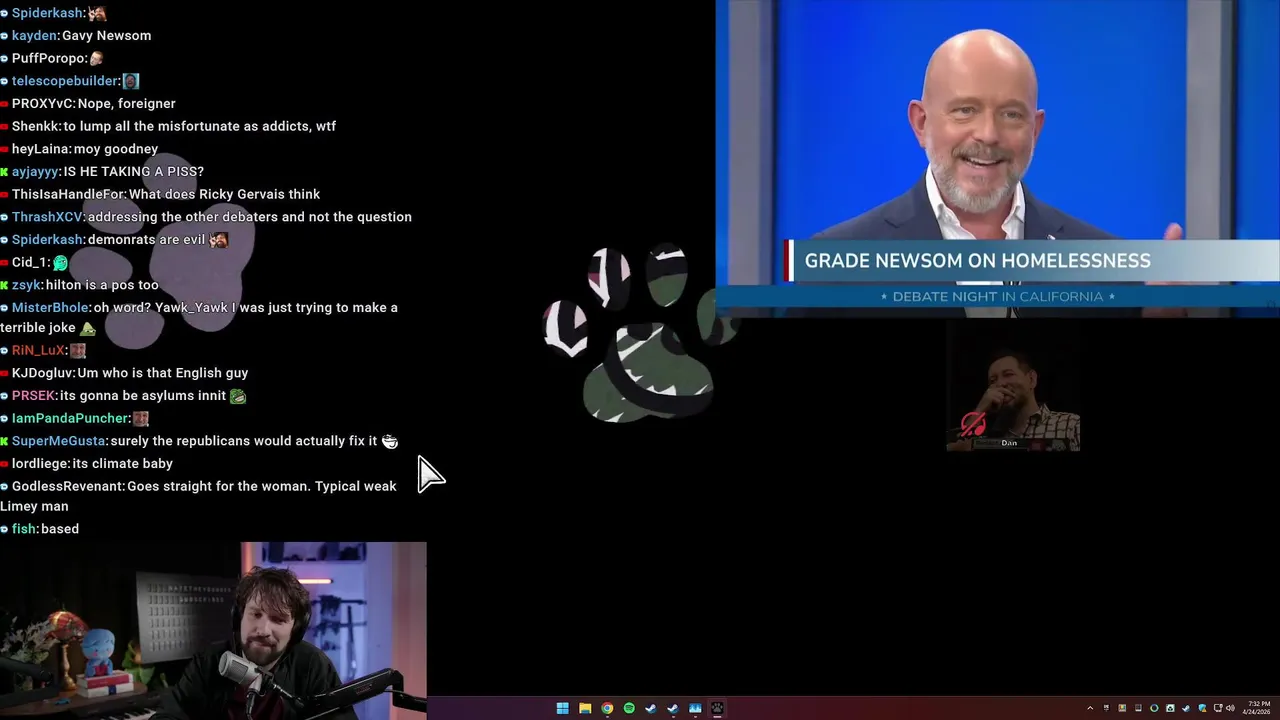Select the debate broadcast video feed
The image size is (1280, 720).
pos(997,158)
